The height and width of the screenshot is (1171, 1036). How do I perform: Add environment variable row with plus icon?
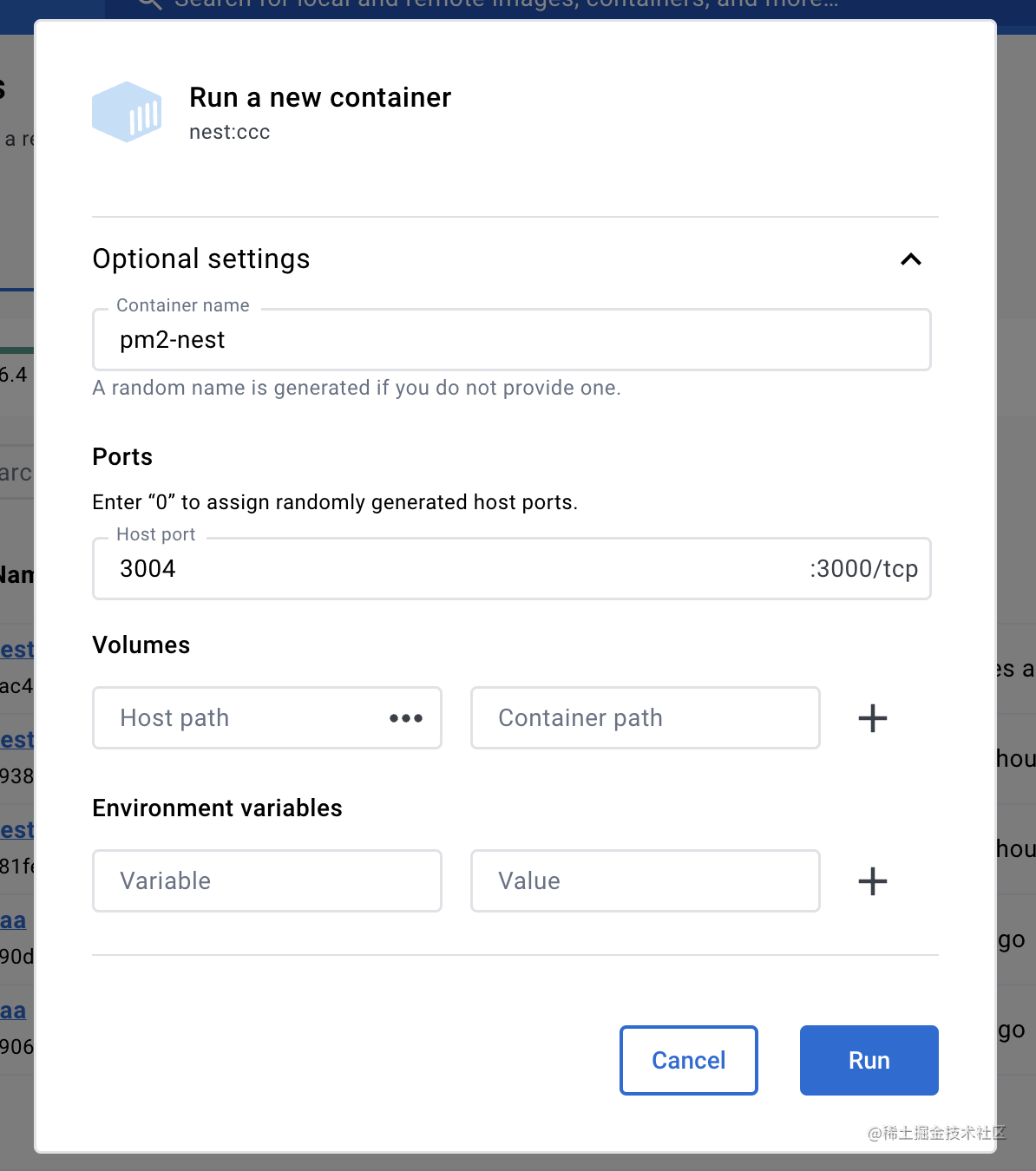pyautogui.click(x=872, y=881)
